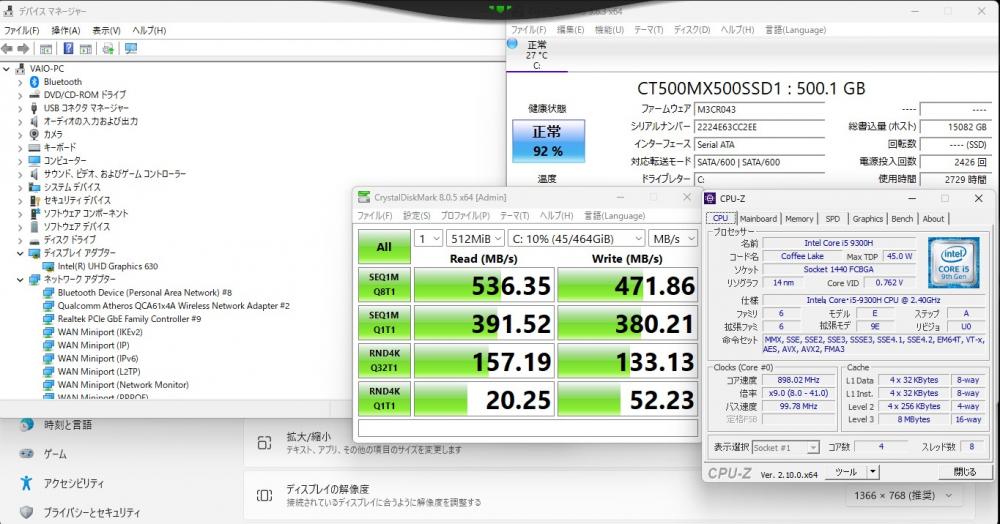
Task: Click the forward arrow in Device Manager toolbar
Action: pos(23,48)
